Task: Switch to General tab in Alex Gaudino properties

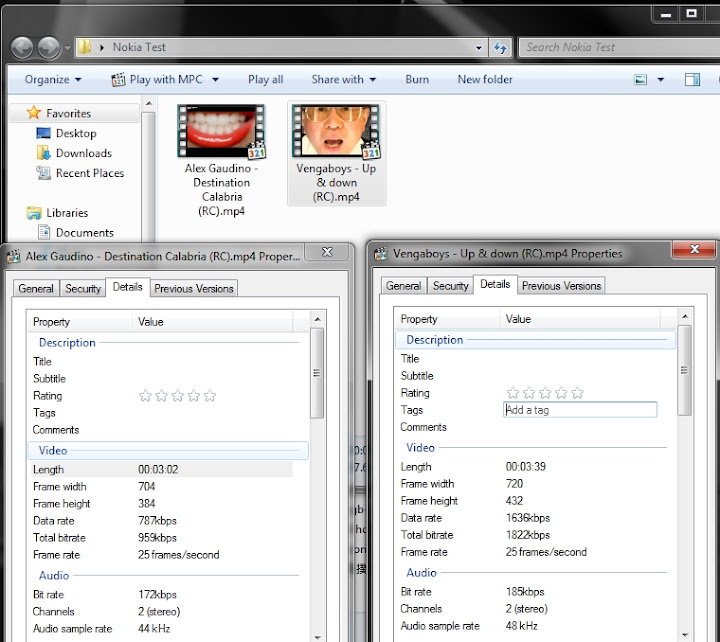Action: tap(36, 289)
